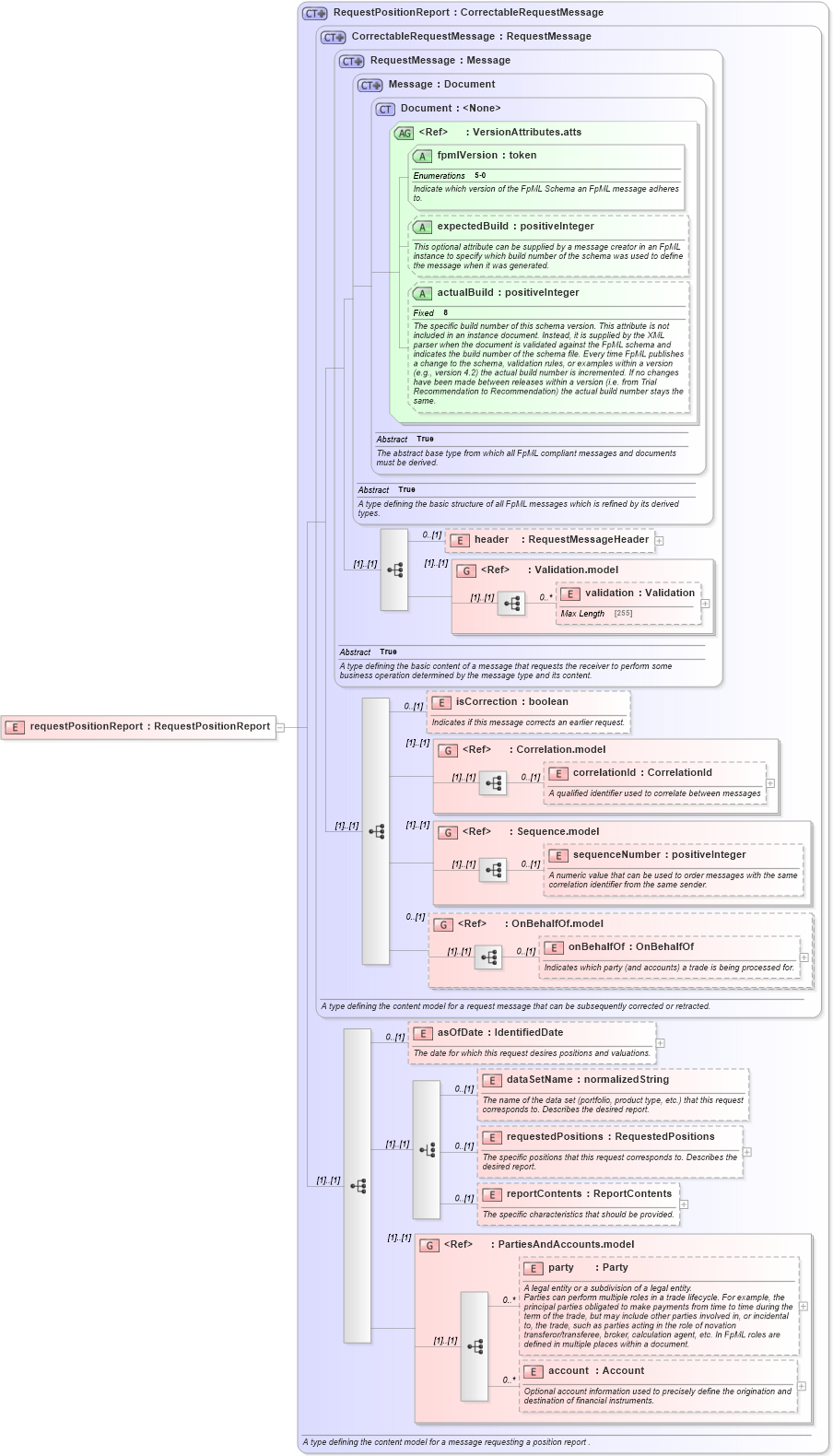Select 'asOfDate : IdentifiedDate' label

click(500, 1033)
